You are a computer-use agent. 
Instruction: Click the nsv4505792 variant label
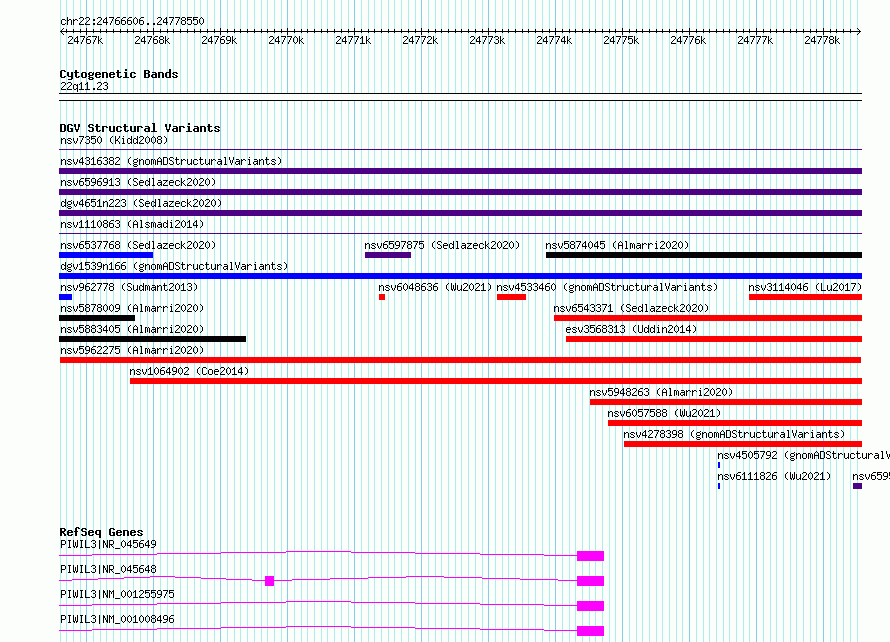tap(803, 455)
